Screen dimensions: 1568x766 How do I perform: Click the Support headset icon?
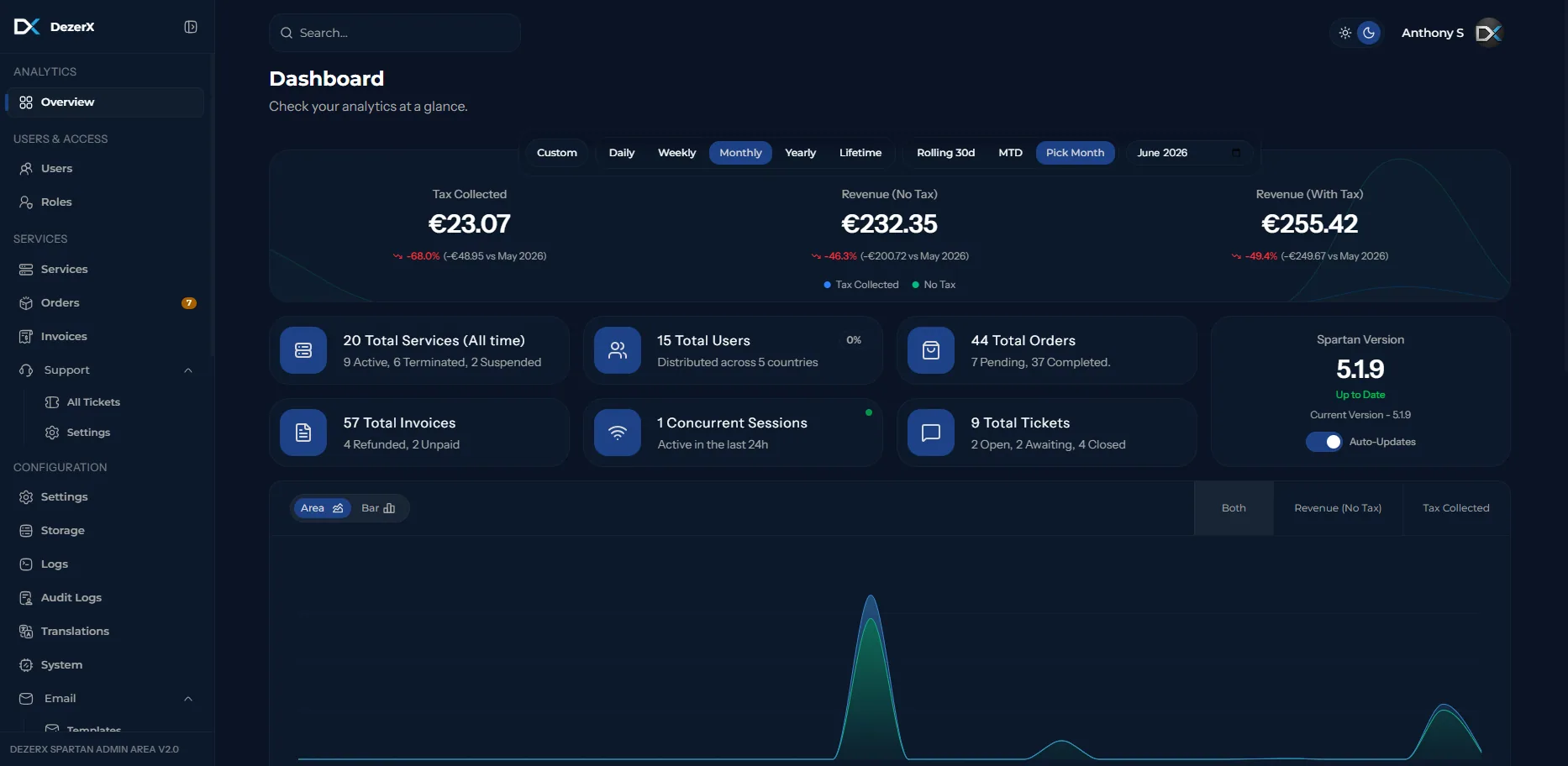pos(26,370)
